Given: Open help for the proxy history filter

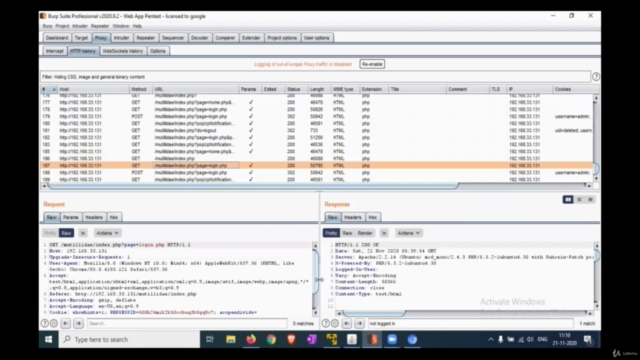Looking at the screenshot, I should tap(596, 77).
